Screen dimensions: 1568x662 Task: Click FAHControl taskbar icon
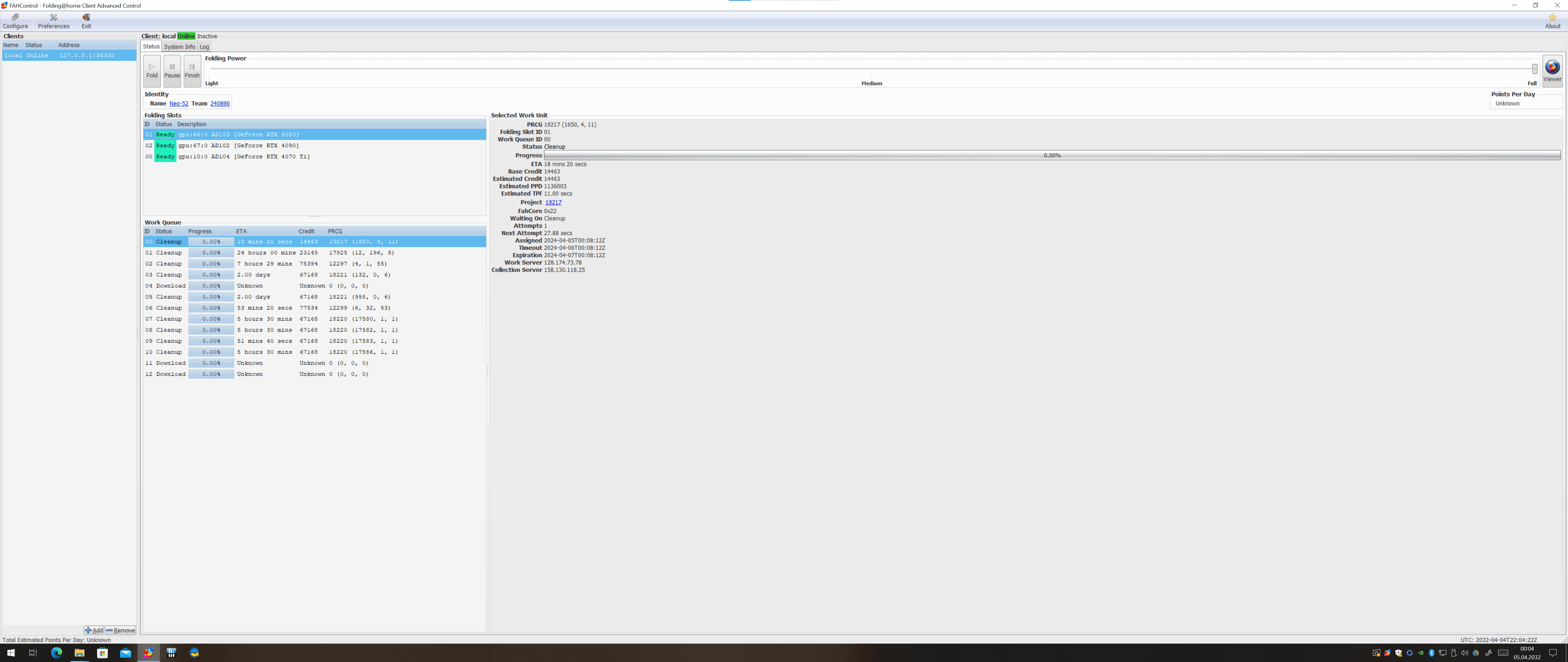click(x=149, y=653)
